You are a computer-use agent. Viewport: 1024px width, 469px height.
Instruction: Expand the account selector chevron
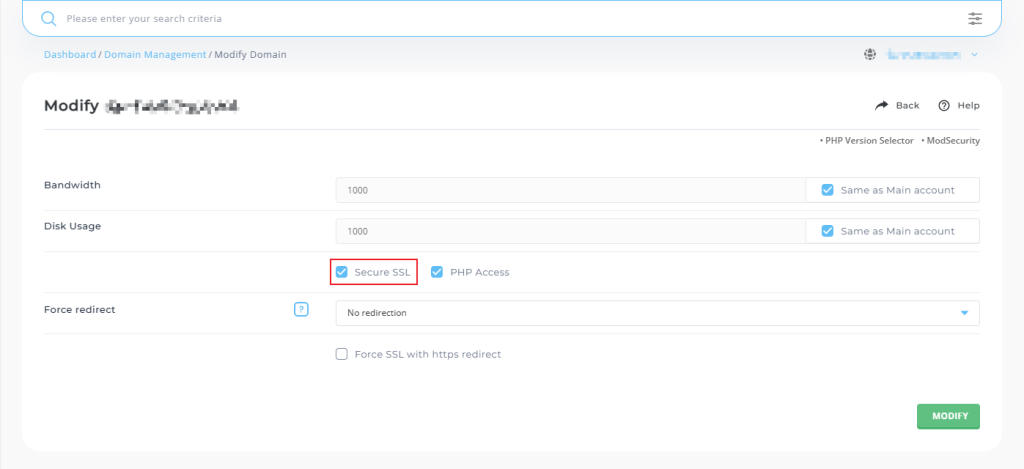(x=974, y=55)
